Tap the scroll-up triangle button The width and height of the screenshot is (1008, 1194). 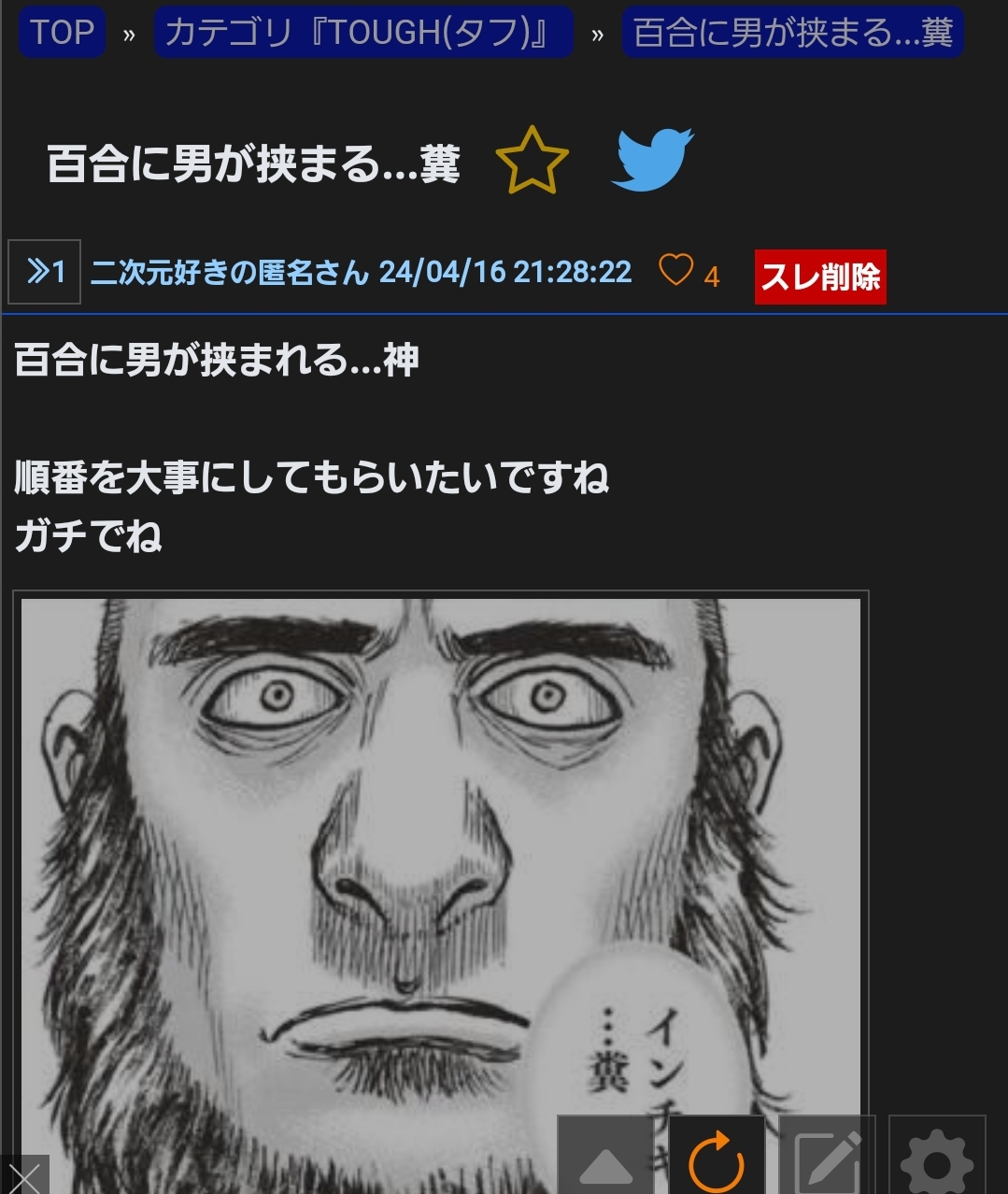(605, 1157)
